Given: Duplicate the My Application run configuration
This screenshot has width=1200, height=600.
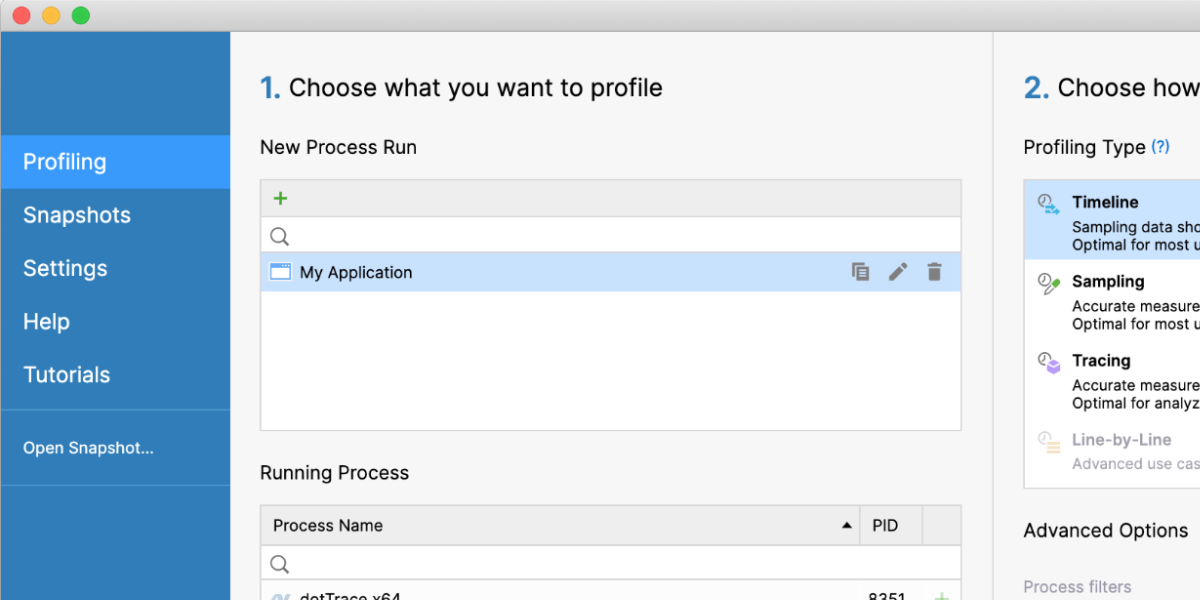Looking at the screenshot, I should tap(860, 272).
